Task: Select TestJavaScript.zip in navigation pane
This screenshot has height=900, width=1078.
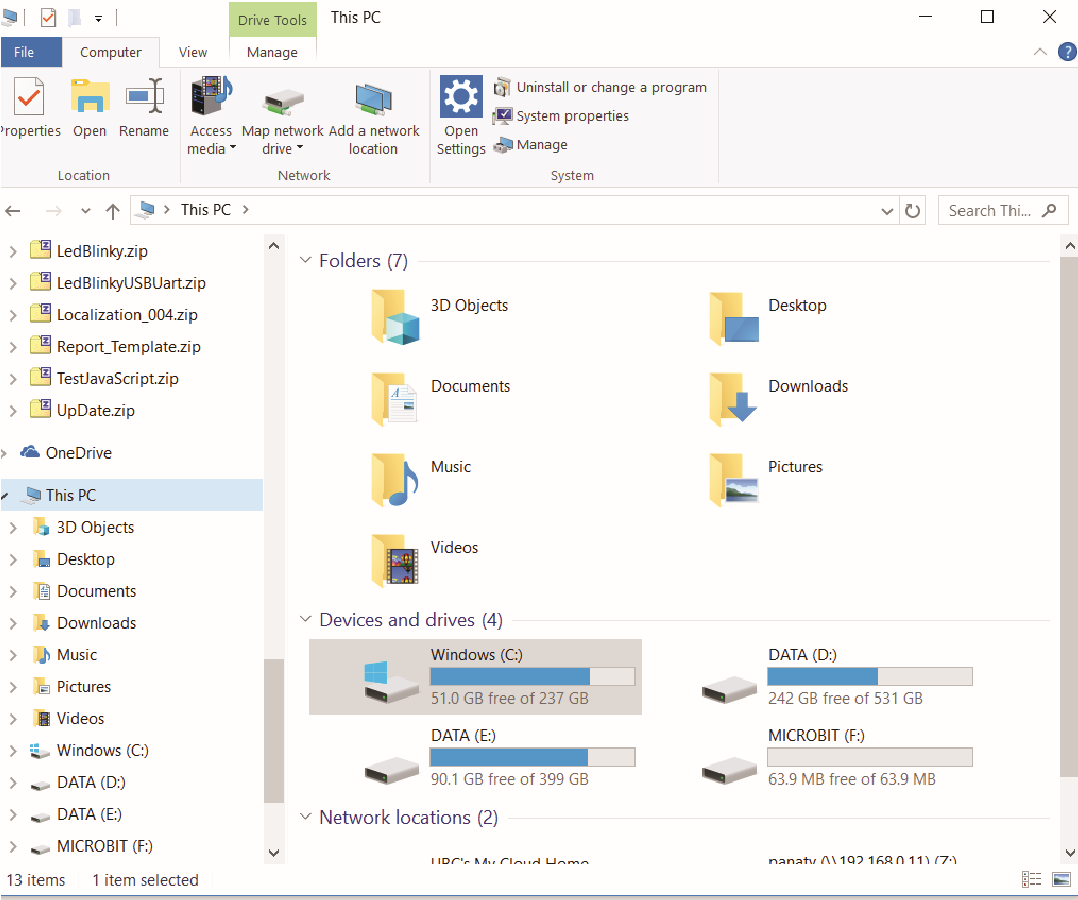Action: pyautogui.click(x=118, y=378)
